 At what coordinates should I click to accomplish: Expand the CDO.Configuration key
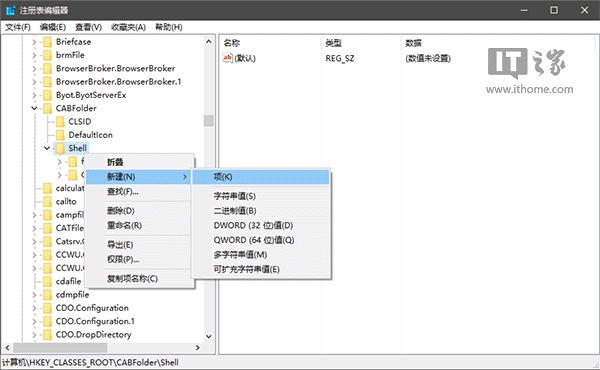pos(34,308)
